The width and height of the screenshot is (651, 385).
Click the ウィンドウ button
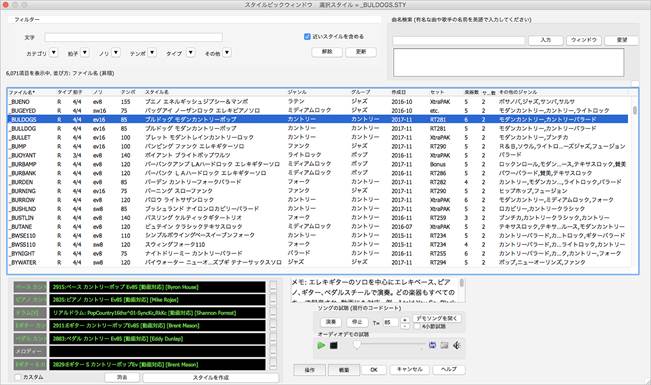click(584, 40)
